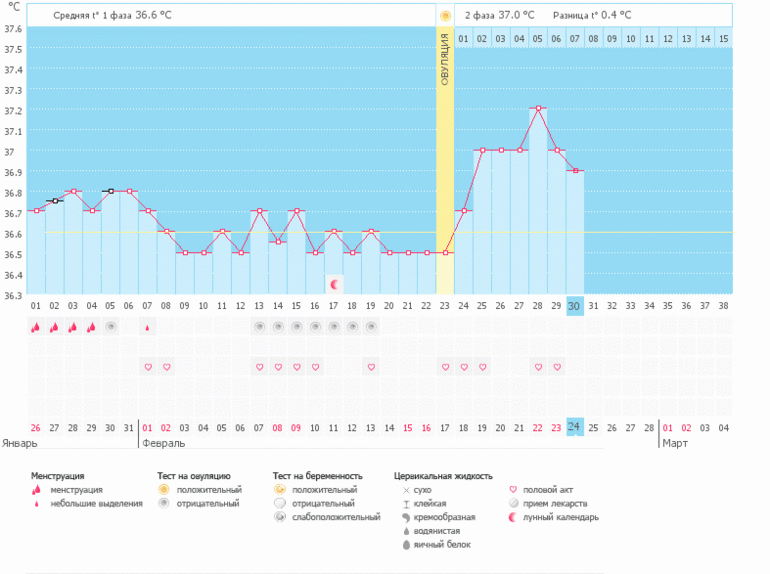
Task: Select the menstruation drop icon on cycle day 01
Action: coord(36,327)
